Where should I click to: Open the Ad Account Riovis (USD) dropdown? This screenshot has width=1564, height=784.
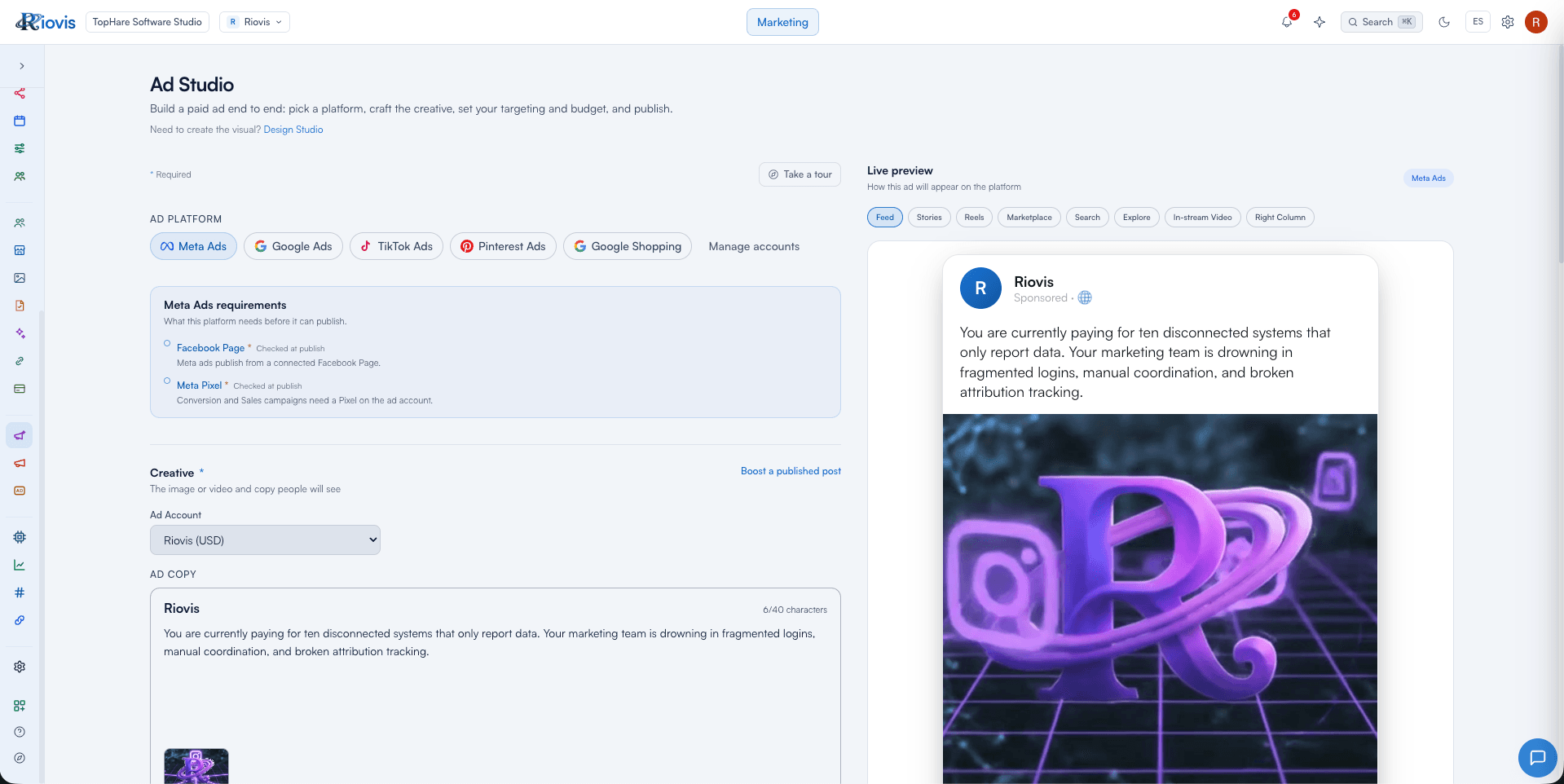coord(265,540)
